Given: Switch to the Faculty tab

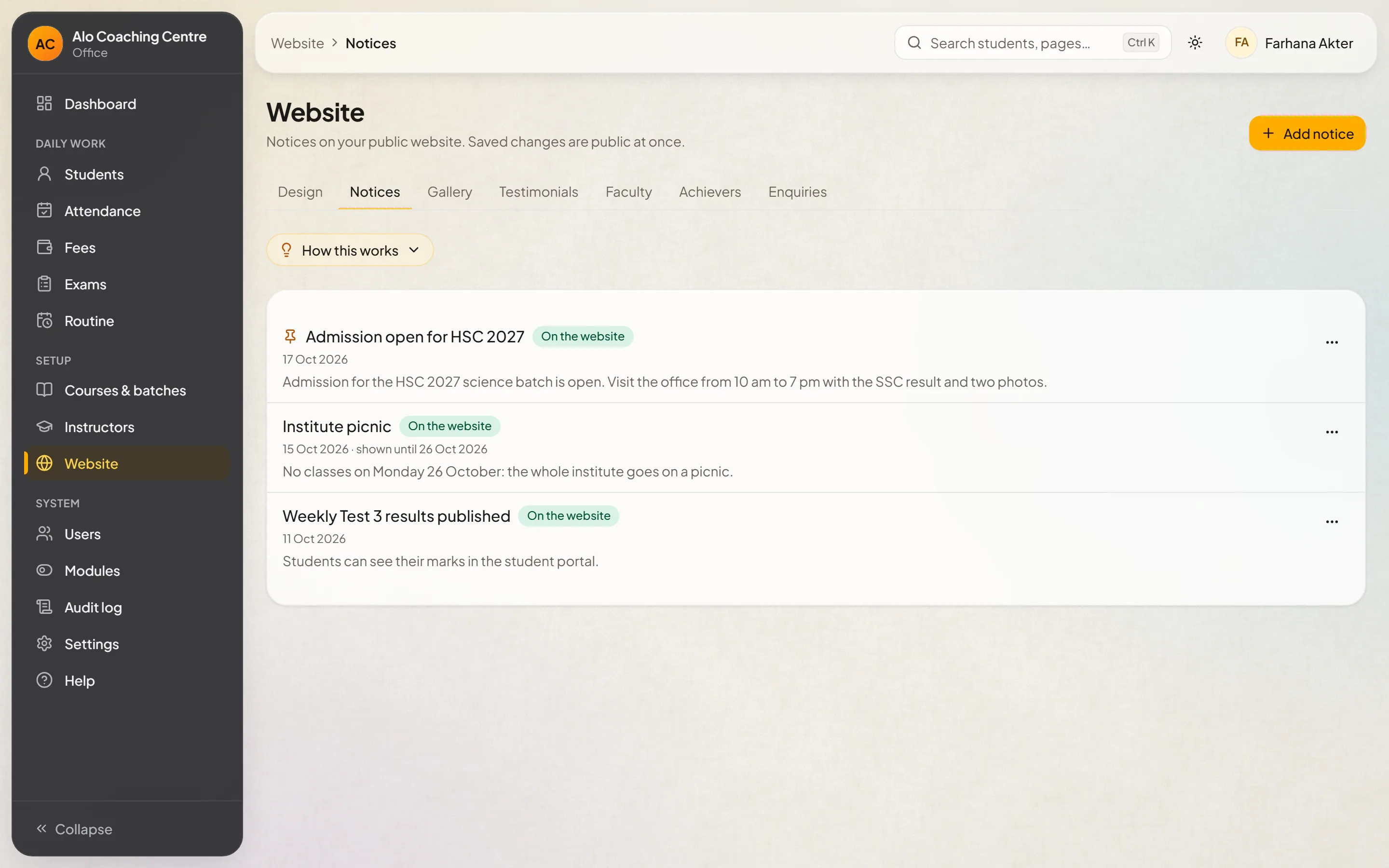Looking at the screenshot, I should (628, 192).
